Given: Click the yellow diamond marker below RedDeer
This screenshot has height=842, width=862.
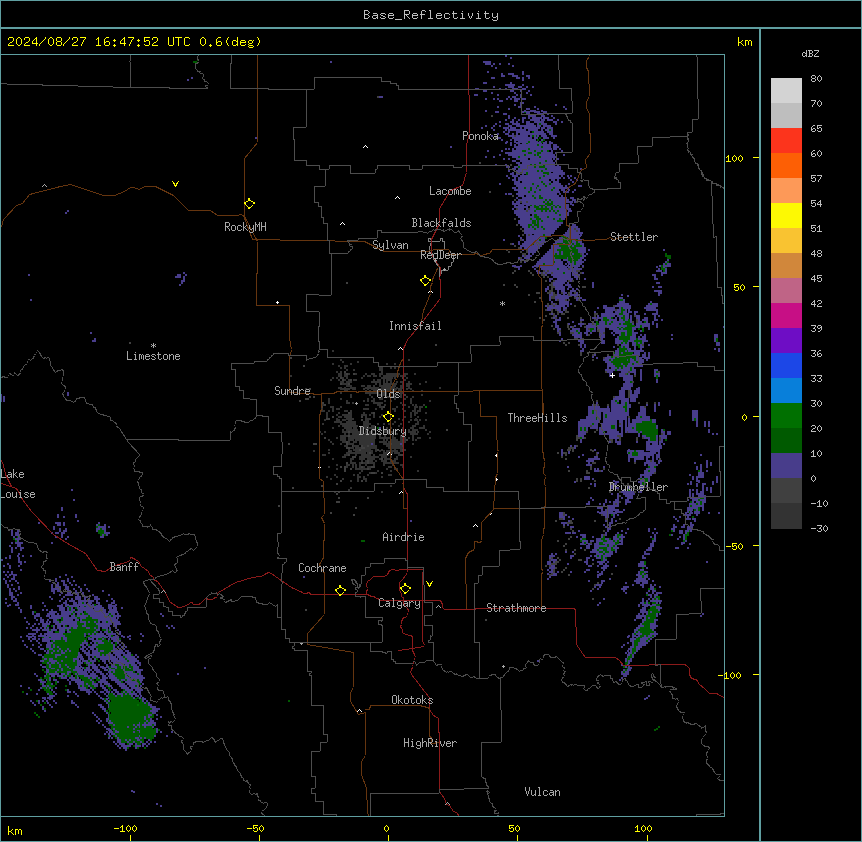Looking at the screenshot, I should pos(425,281).
